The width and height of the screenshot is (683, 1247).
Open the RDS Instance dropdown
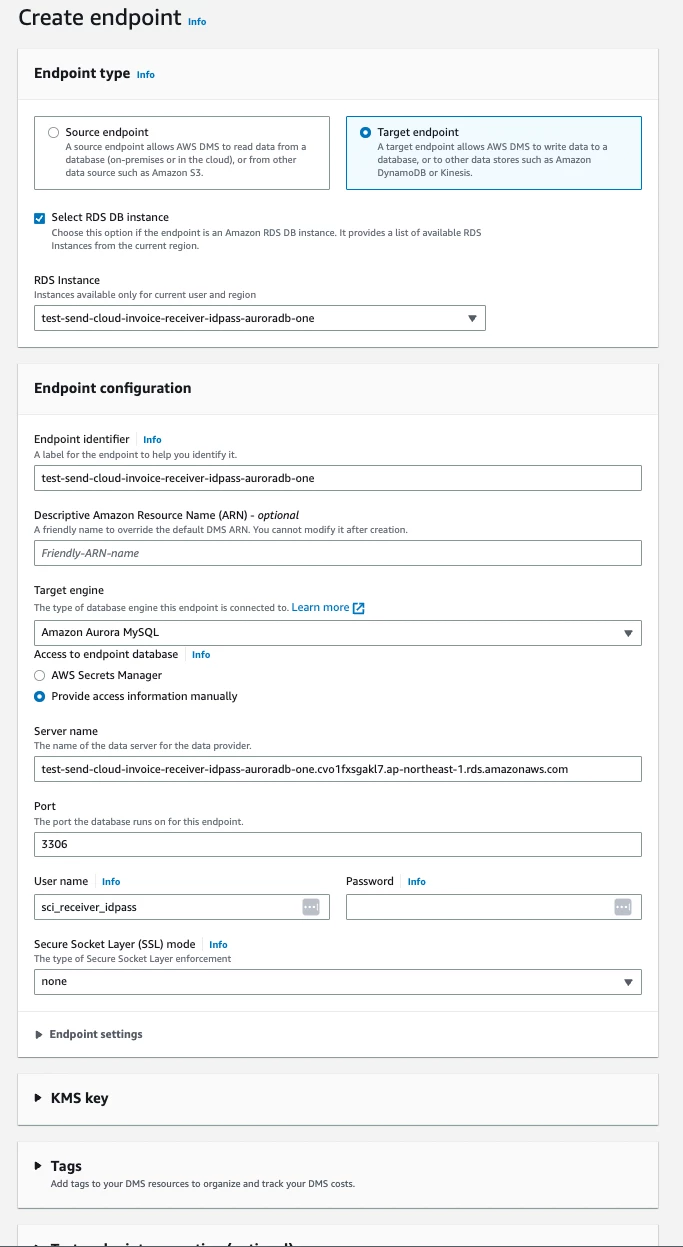click(260, 318)
